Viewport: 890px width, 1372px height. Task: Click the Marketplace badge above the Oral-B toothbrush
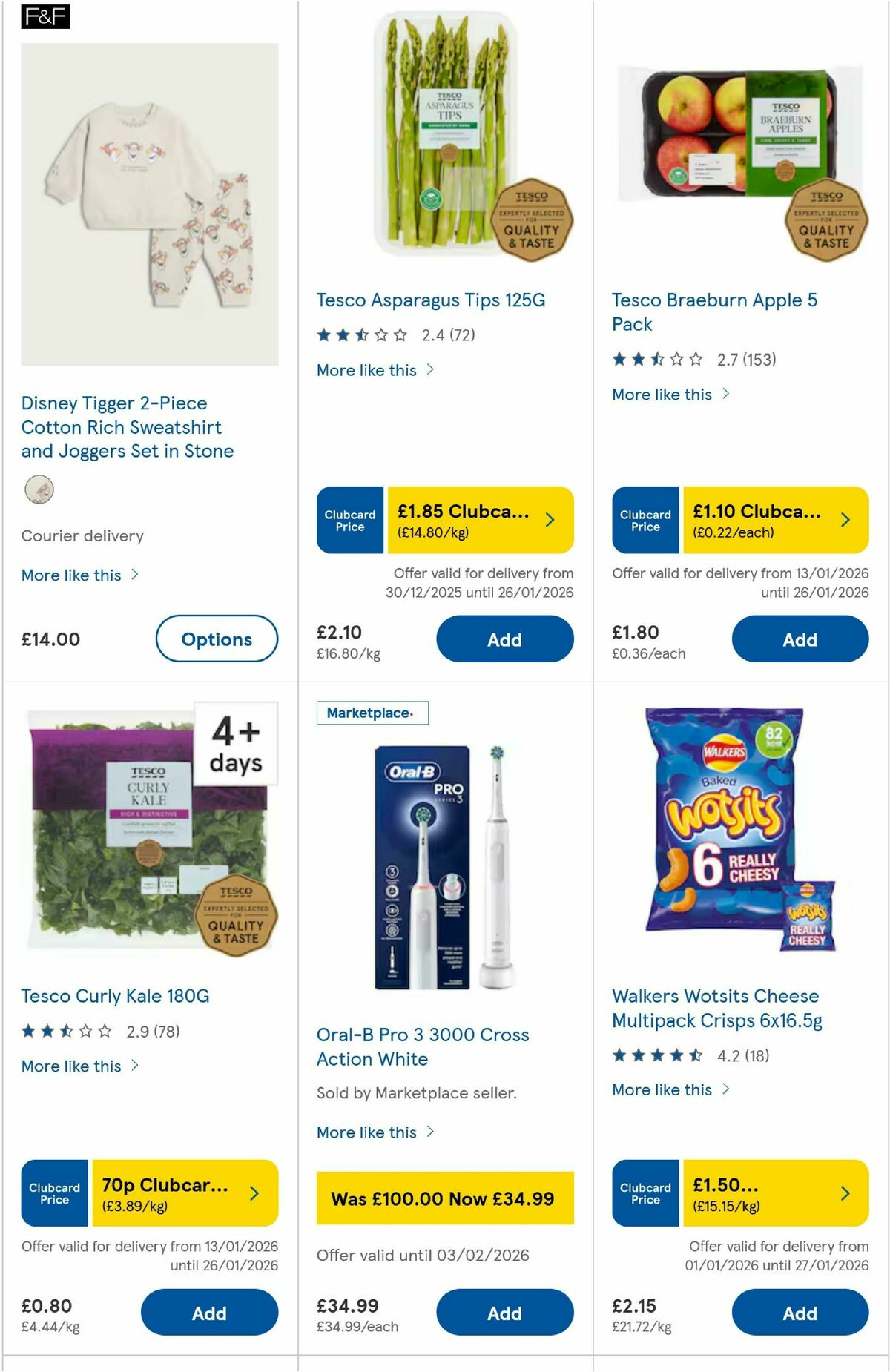point(372,713)
